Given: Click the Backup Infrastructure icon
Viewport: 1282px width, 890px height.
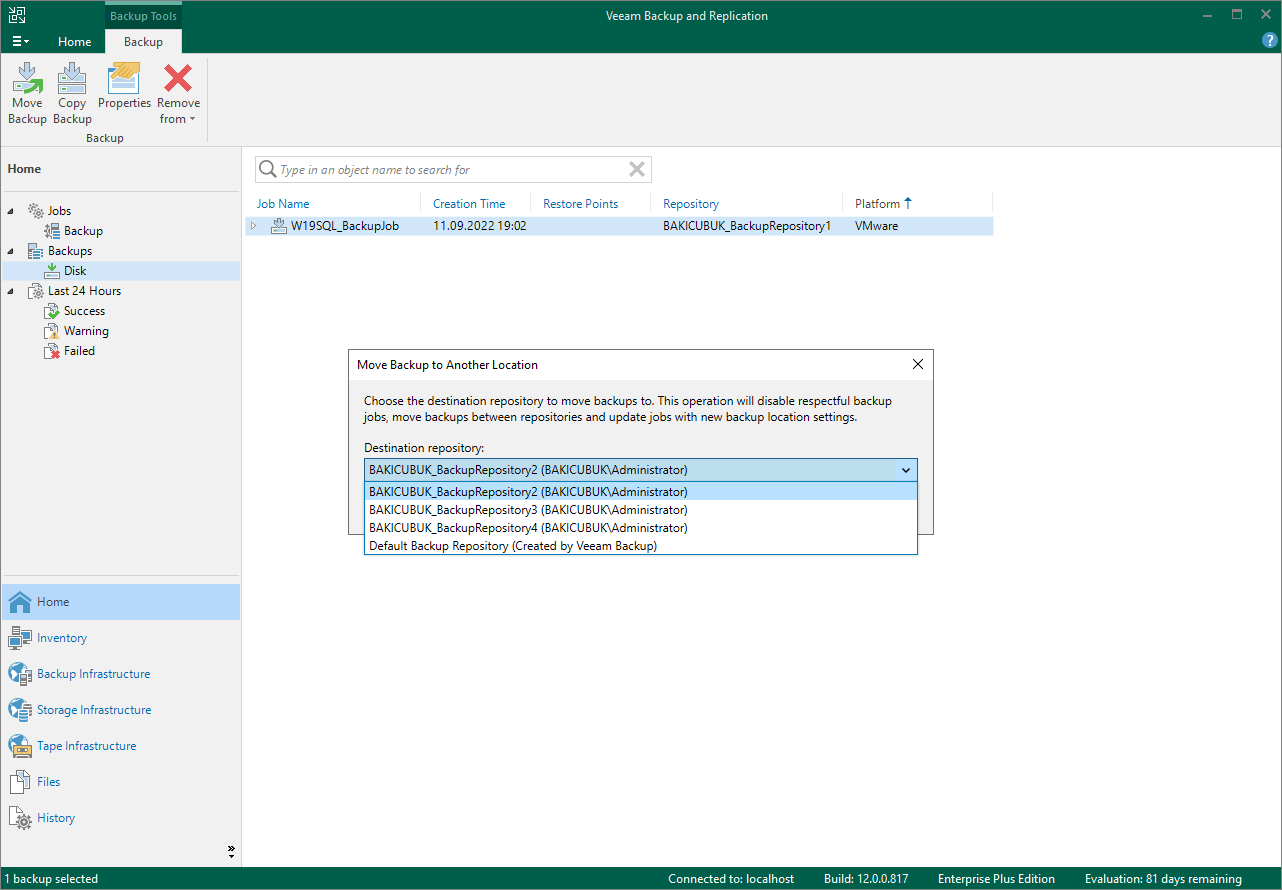Looking at the screenshot, I should [x=20, y=674].
